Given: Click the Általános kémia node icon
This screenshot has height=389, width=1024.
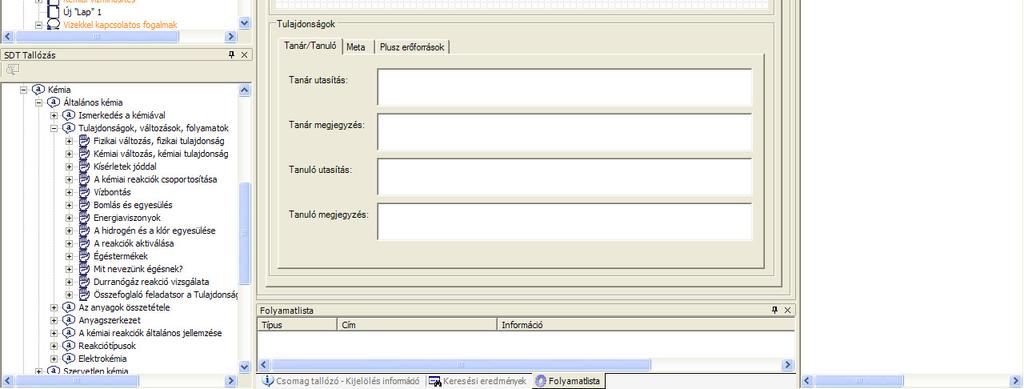Looking at the screenshot, I should pos(54,102).
